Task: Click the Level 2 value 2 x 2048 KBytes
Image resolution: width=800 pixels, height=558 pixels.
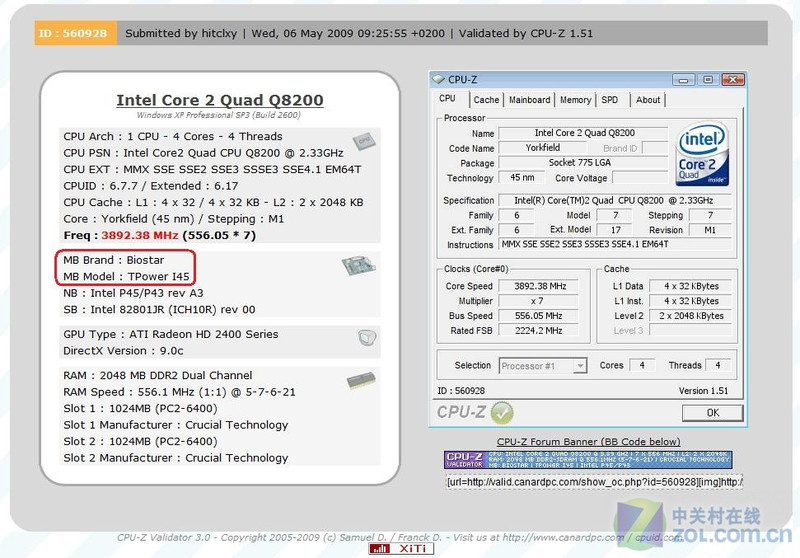Action: 691,316
